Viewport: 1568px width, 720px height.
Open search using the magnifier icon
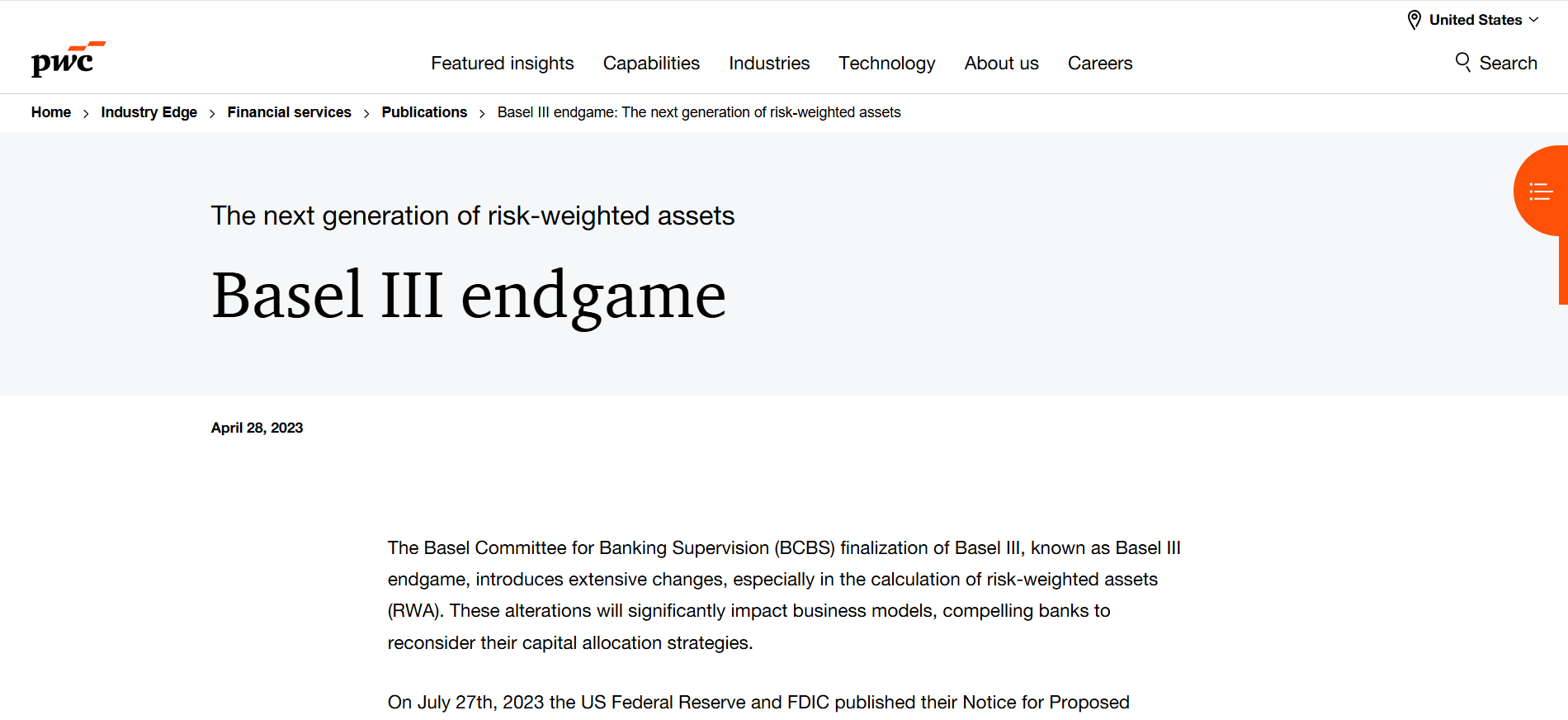click(1462, 62)
